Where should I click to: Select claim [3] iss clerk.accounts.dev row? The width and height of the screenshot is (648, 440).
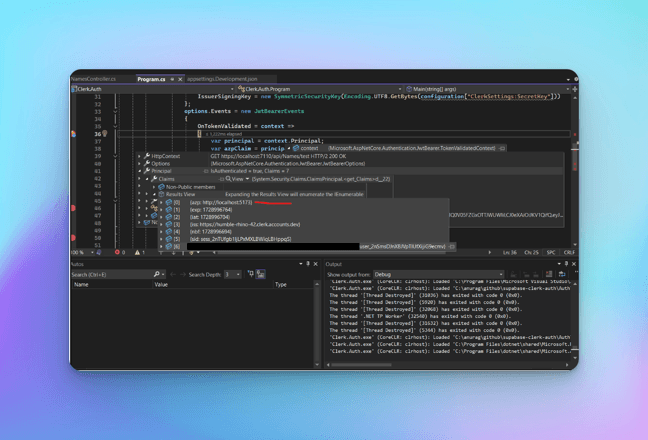click(x=304, y=224)
